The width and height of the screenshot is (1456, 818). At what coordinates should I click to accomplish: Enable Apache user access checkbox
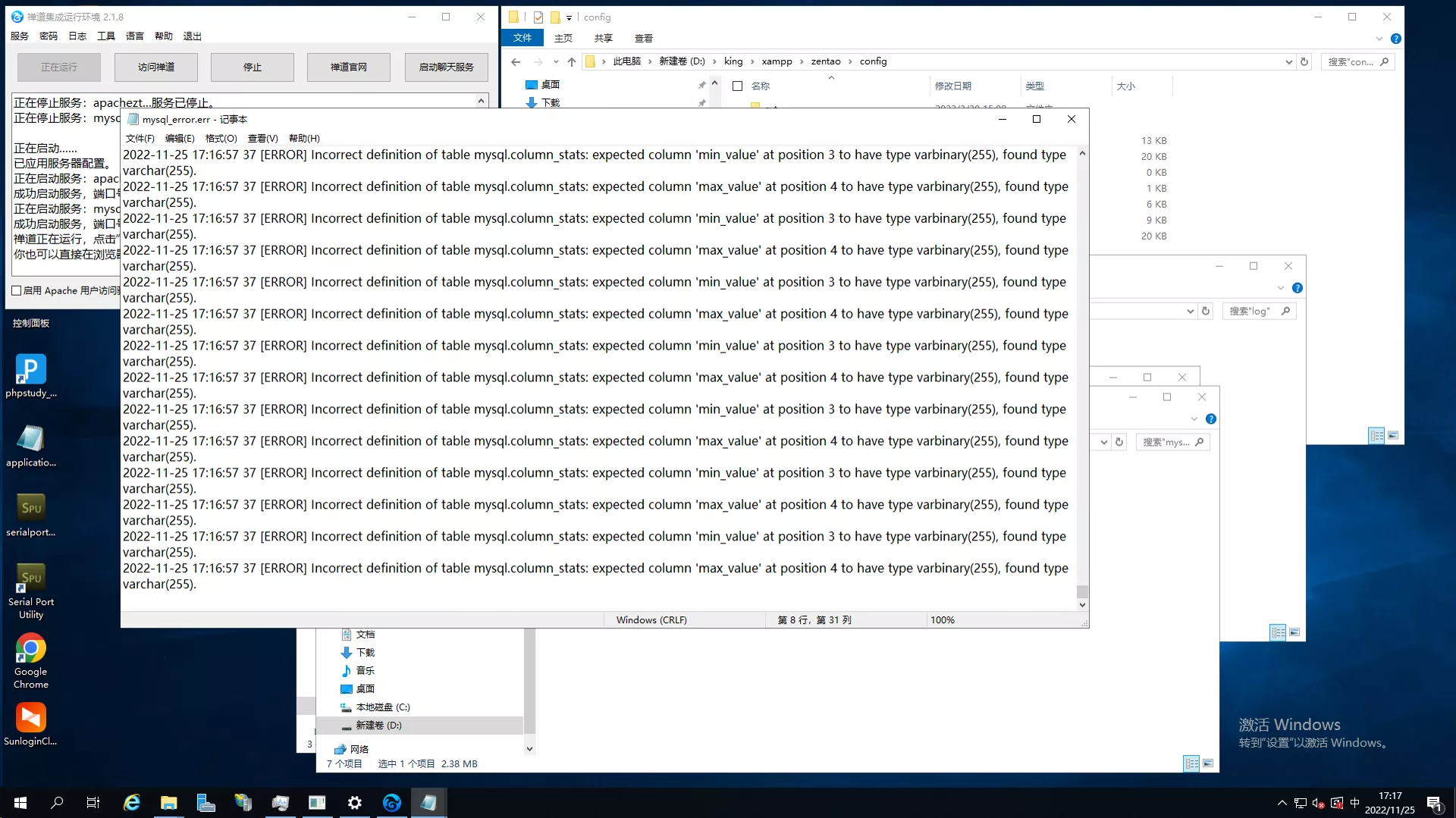[17, 290]
